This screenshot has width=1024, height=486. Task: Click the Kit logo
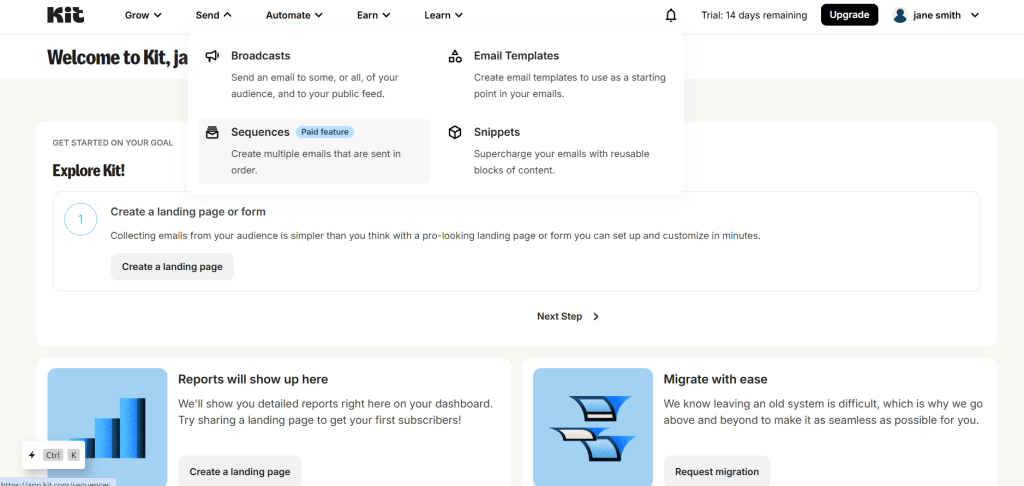point(65,15)
